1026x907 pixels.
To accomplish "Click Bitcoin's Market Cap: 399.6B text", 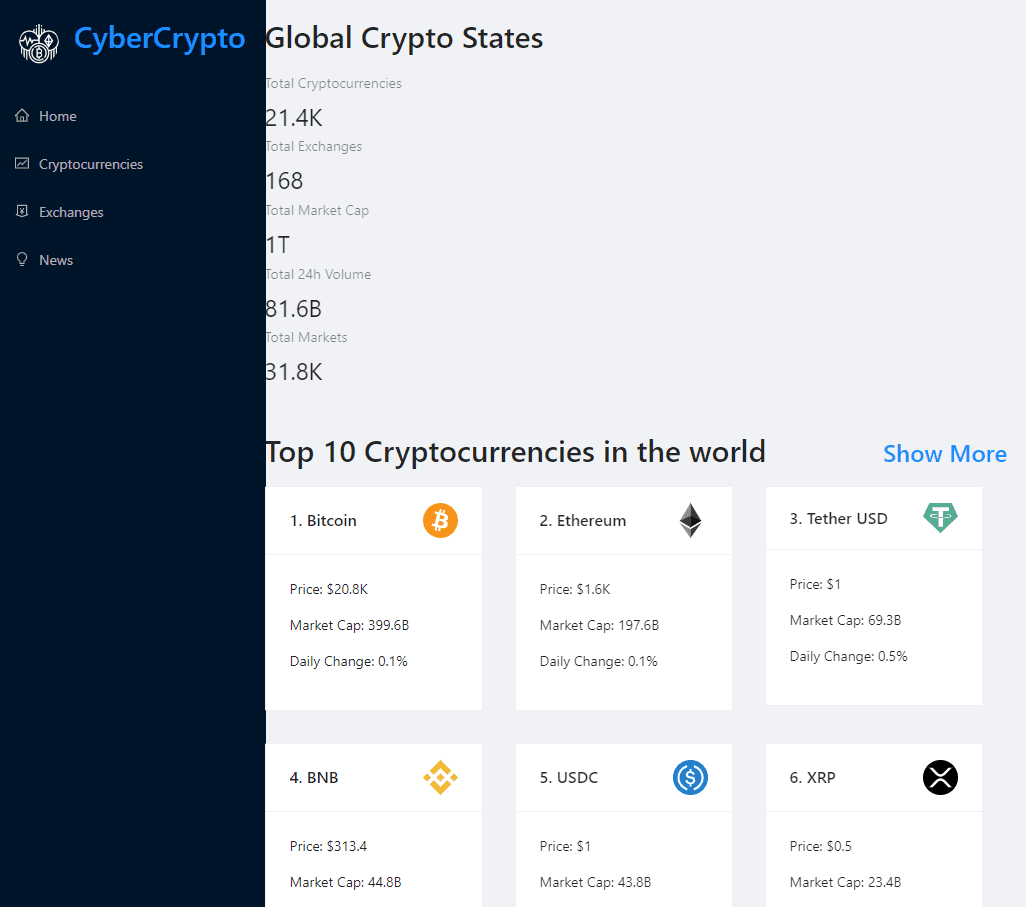I will coord(349,625).
